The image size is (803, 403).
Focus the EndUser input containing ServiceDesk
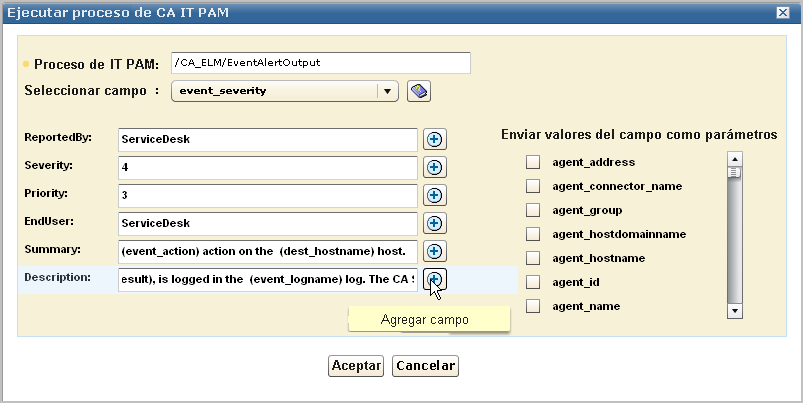click(x=268, y=223)
